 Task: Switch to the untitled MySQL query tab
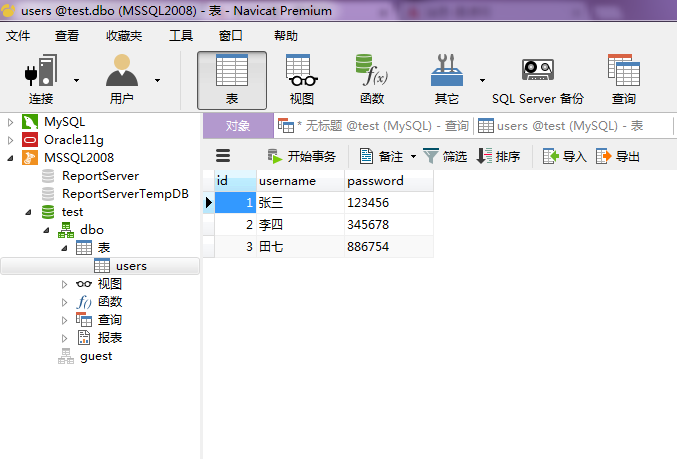(x=373, y=126)
